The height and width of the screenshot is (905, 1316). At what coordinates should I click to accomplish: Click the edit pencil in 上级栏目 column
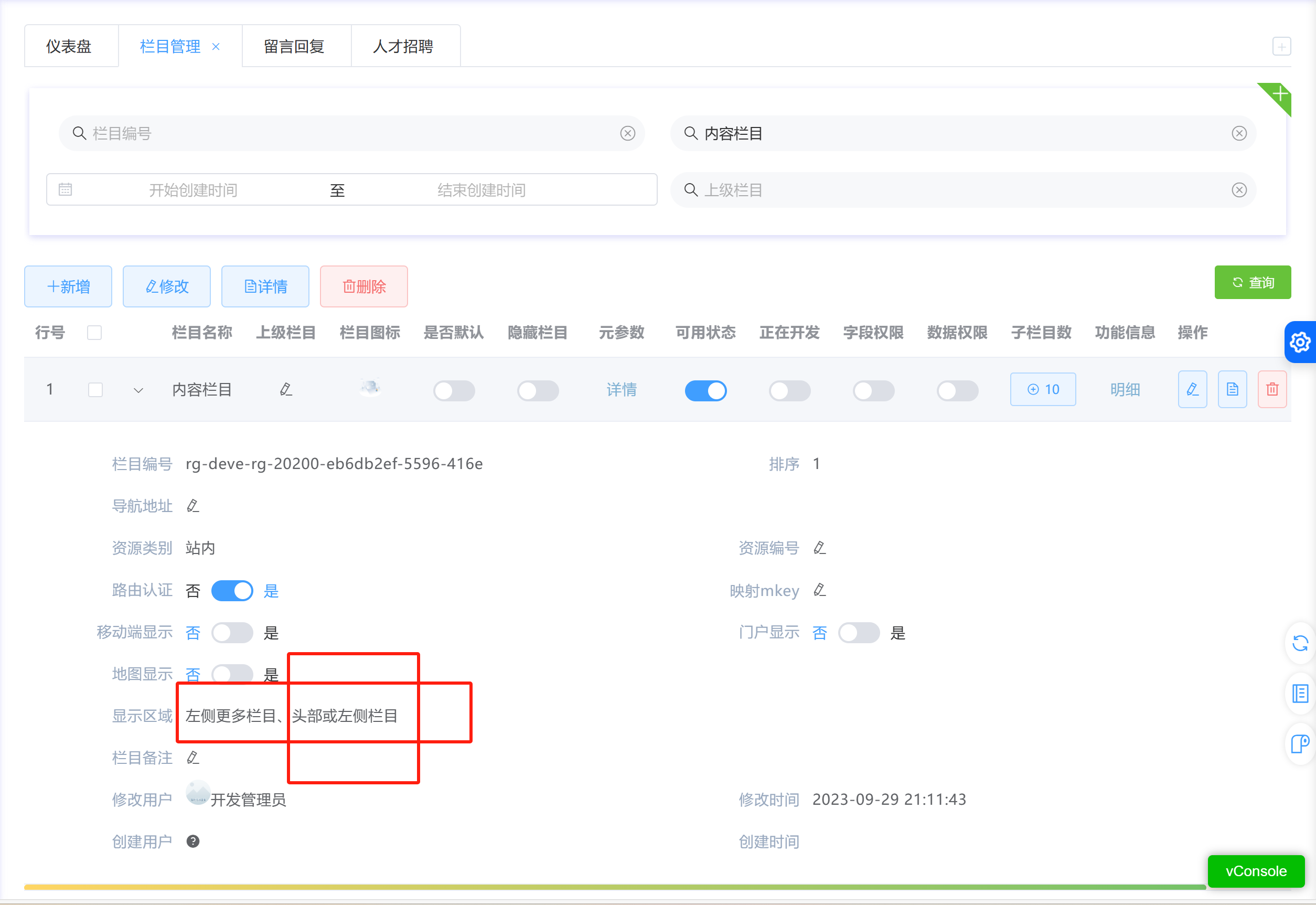coord(286,390)
